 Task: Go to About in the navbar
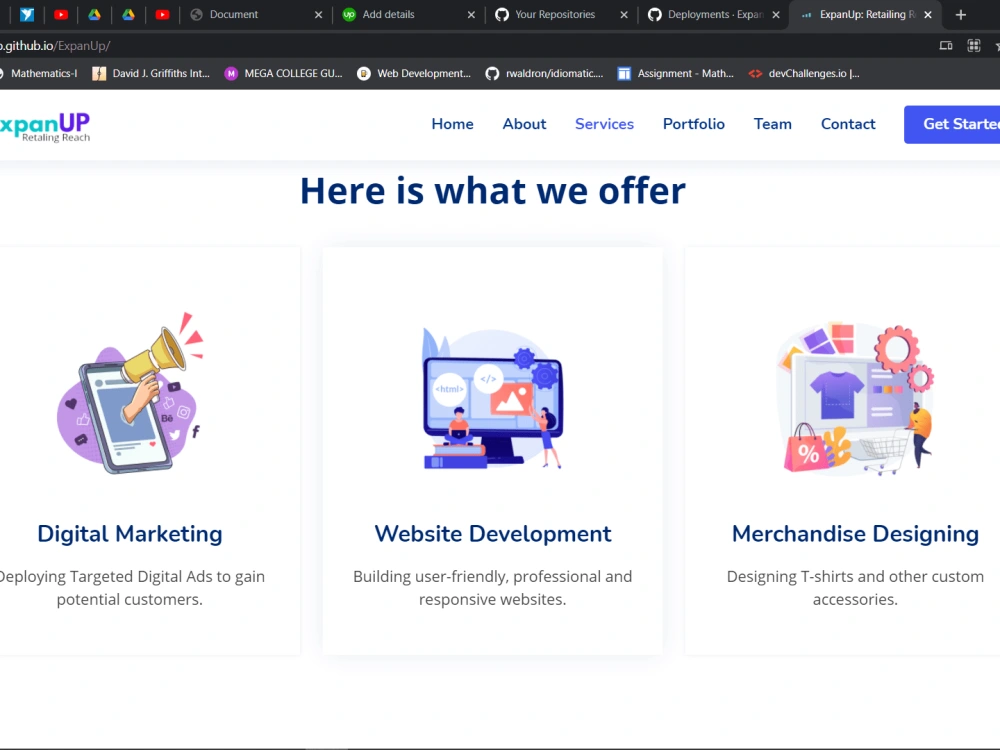(x=524, y=124)
